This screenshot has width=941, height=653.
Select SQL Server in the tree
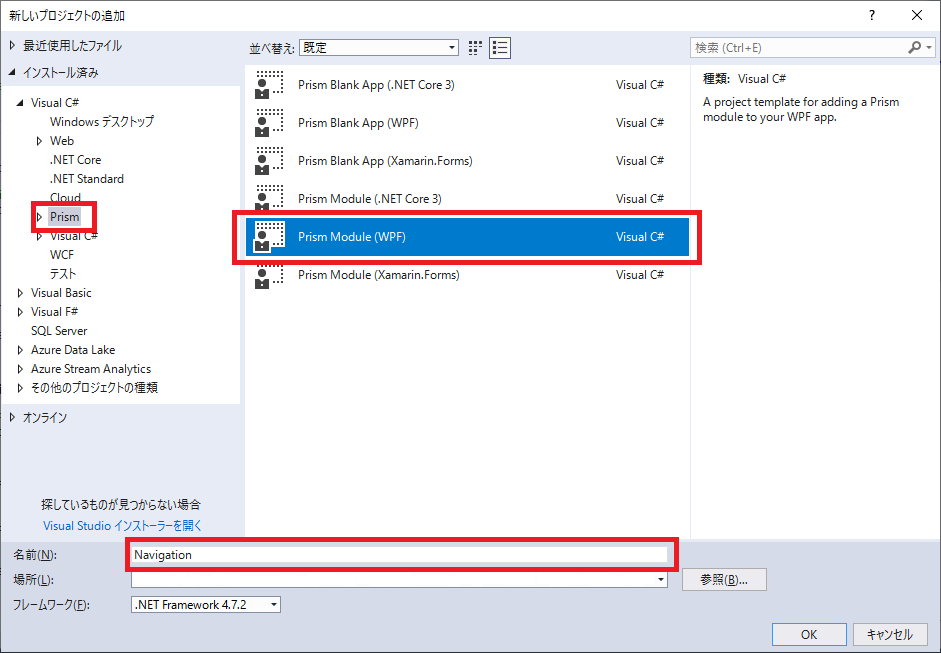pyautogui.click(x=59, y=331)
